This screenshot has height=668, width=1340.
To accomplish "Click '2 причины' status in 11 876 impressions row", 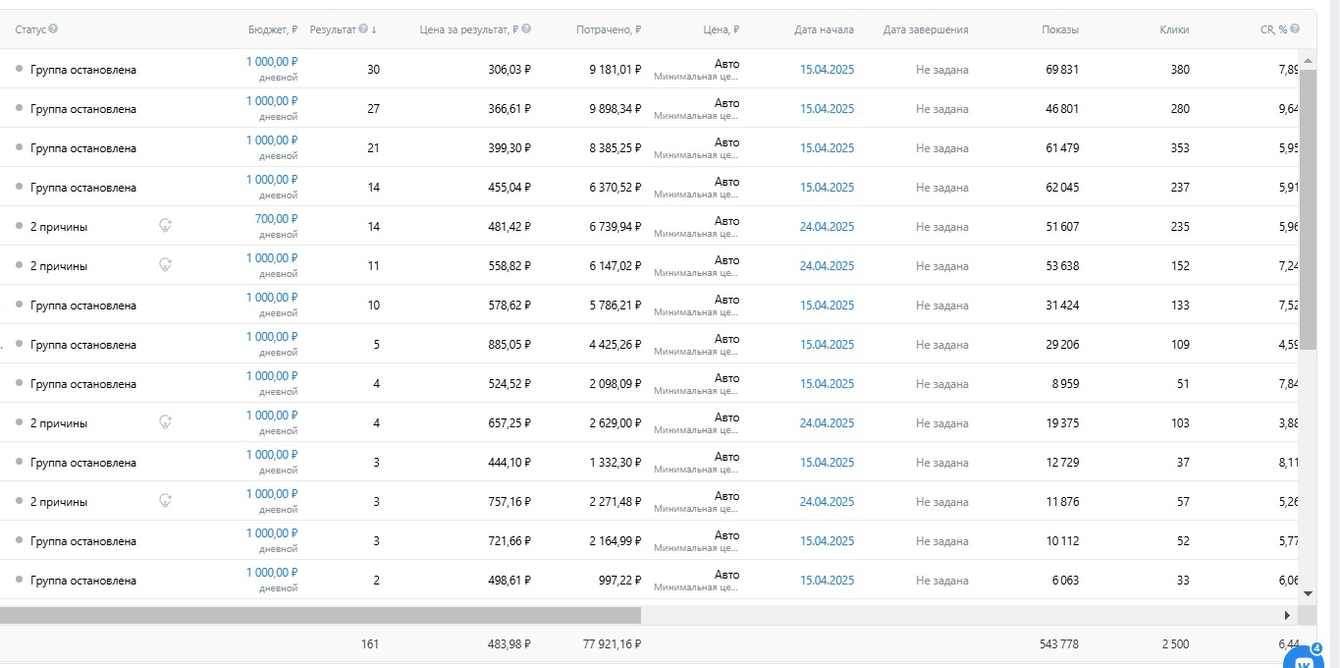I will (58, 502).
